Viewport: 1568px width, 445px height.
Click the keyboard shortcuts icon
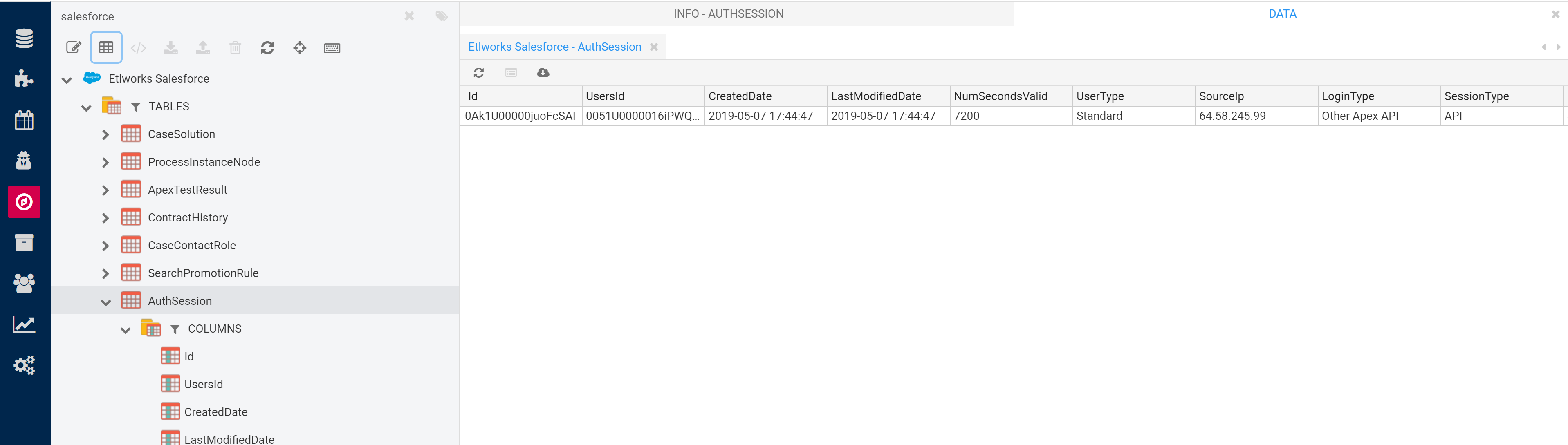(332, 48)
